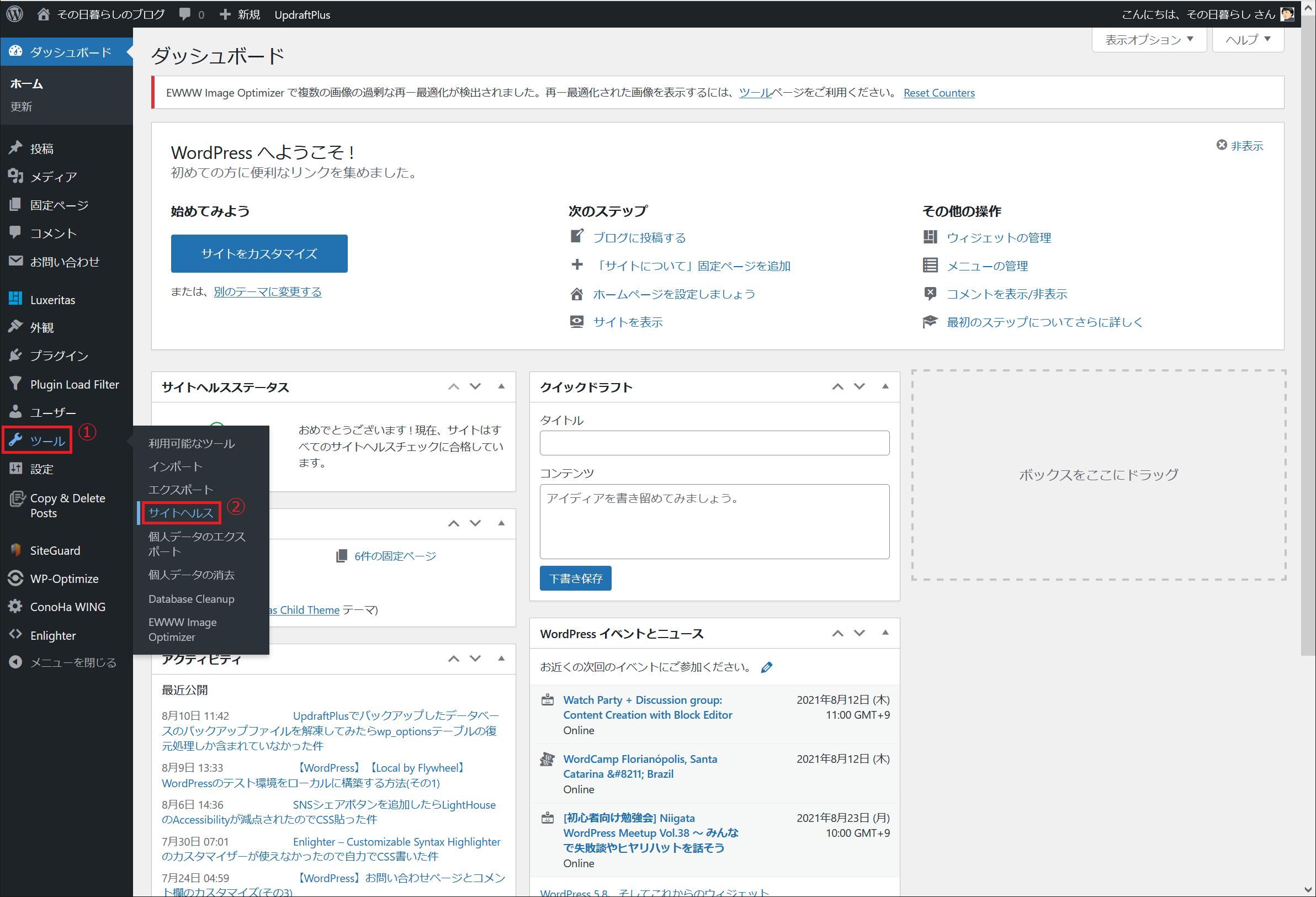This screenshot has width=1316, height=897.
Task: Click the pencil icon to edit event location
Action: (x=767, y=668)
